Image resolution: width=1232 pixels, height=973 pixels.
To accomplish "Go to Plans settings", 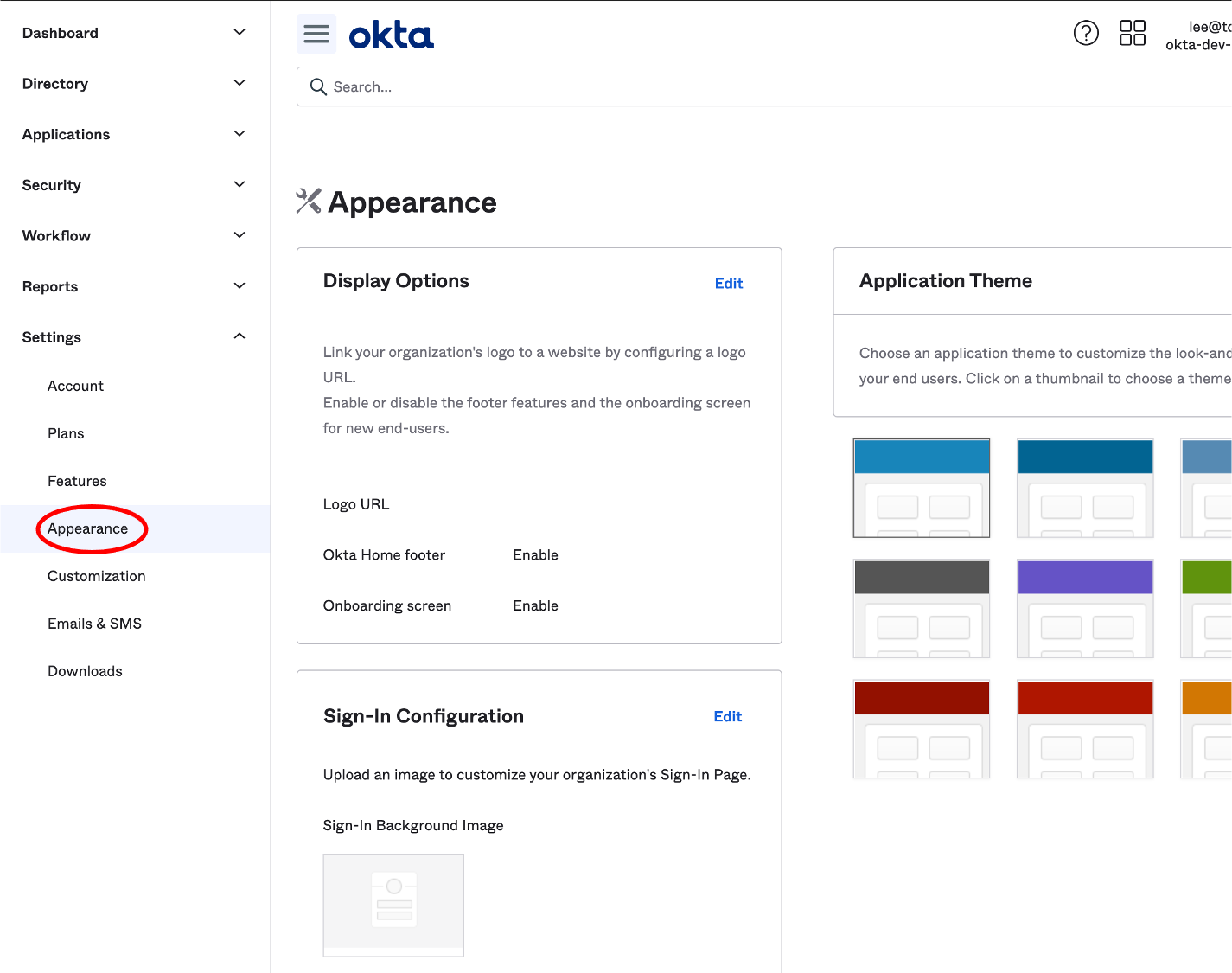I will point(66,433).
